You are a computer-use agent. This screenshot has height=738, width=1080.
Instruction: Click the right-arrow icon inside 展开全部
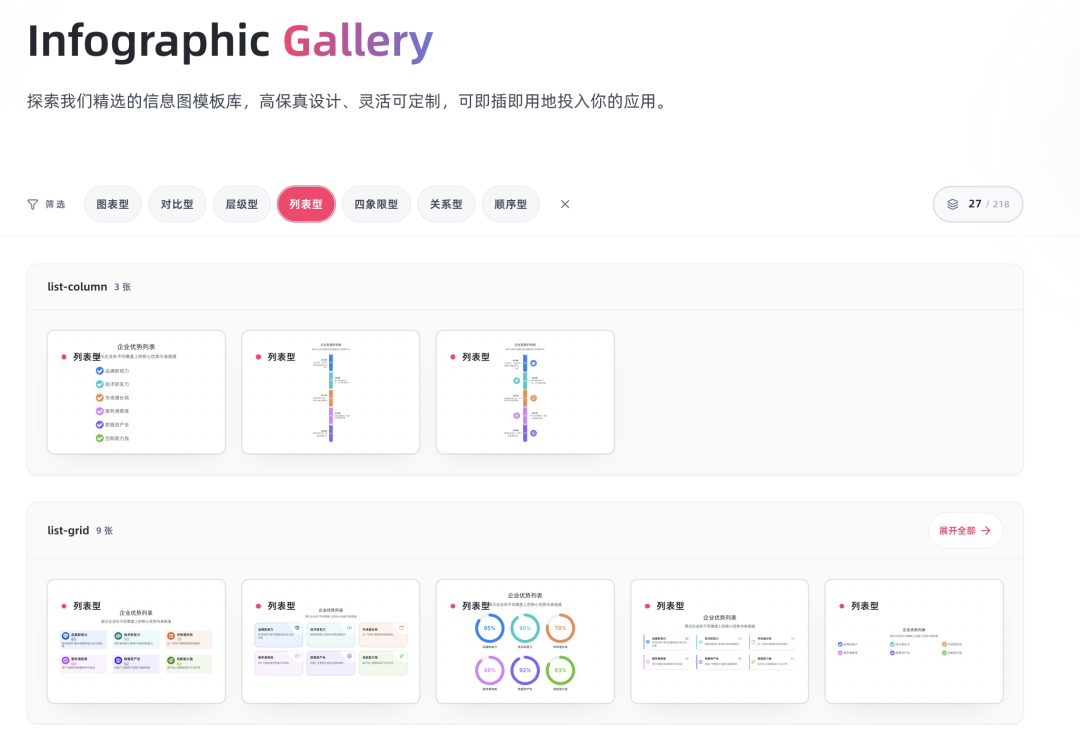[x=986, y=530]
